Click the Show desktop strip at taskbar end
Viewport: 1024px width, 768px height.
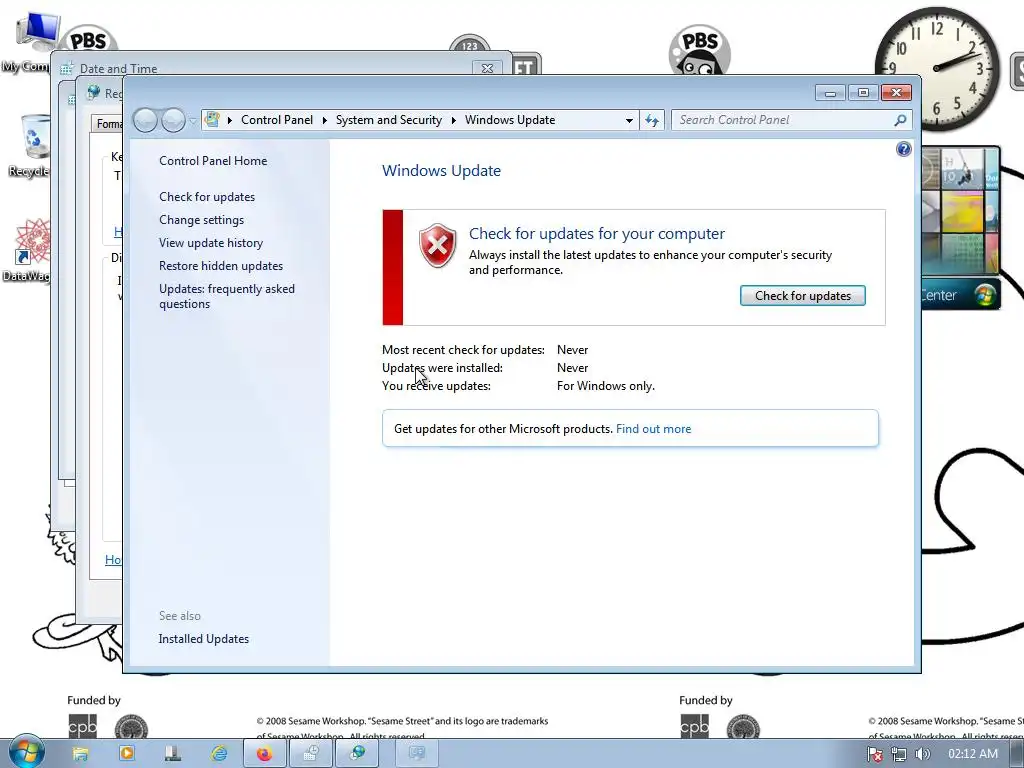1017,754
